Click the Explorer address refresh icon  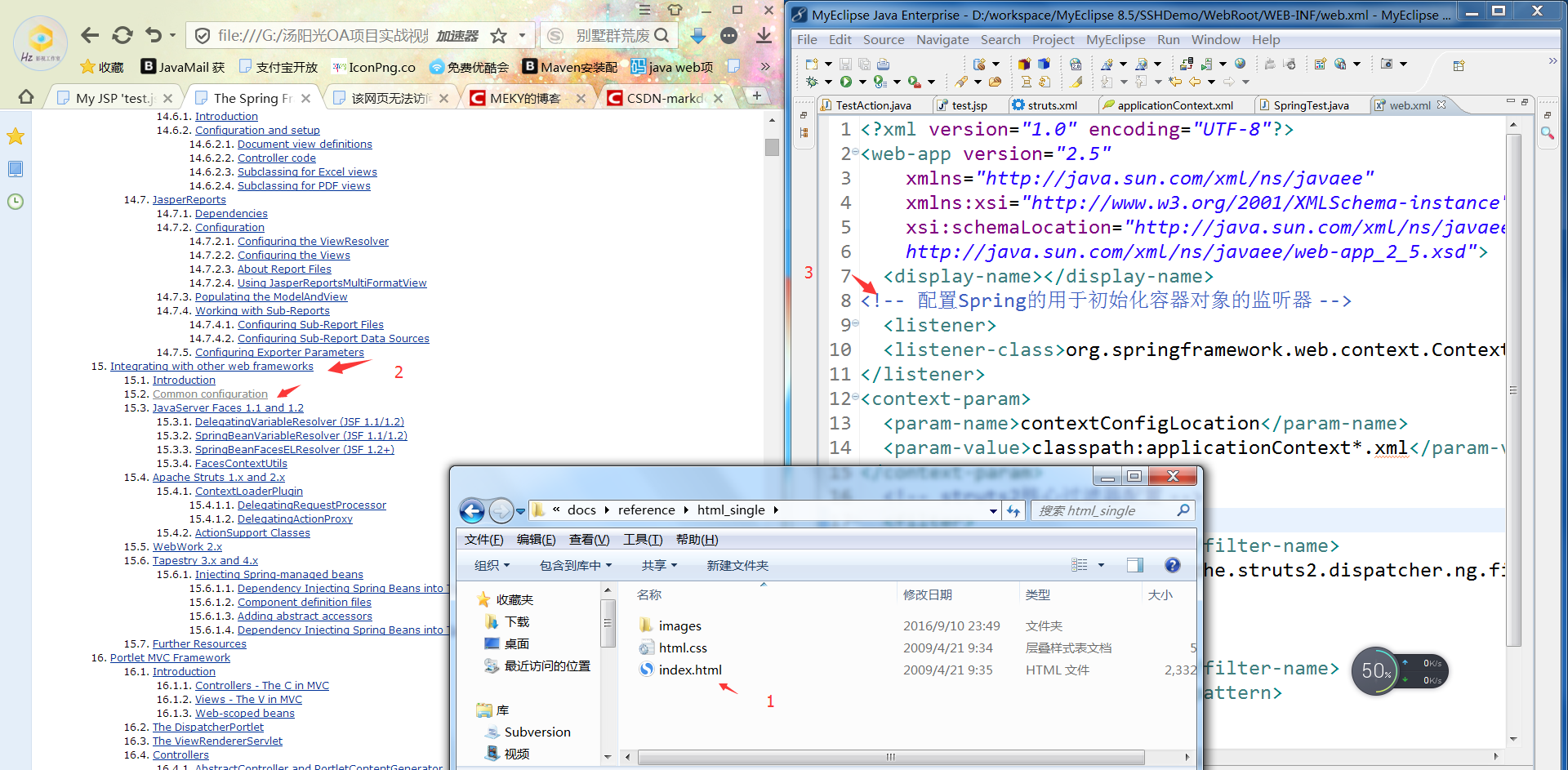click(1013, 511)
